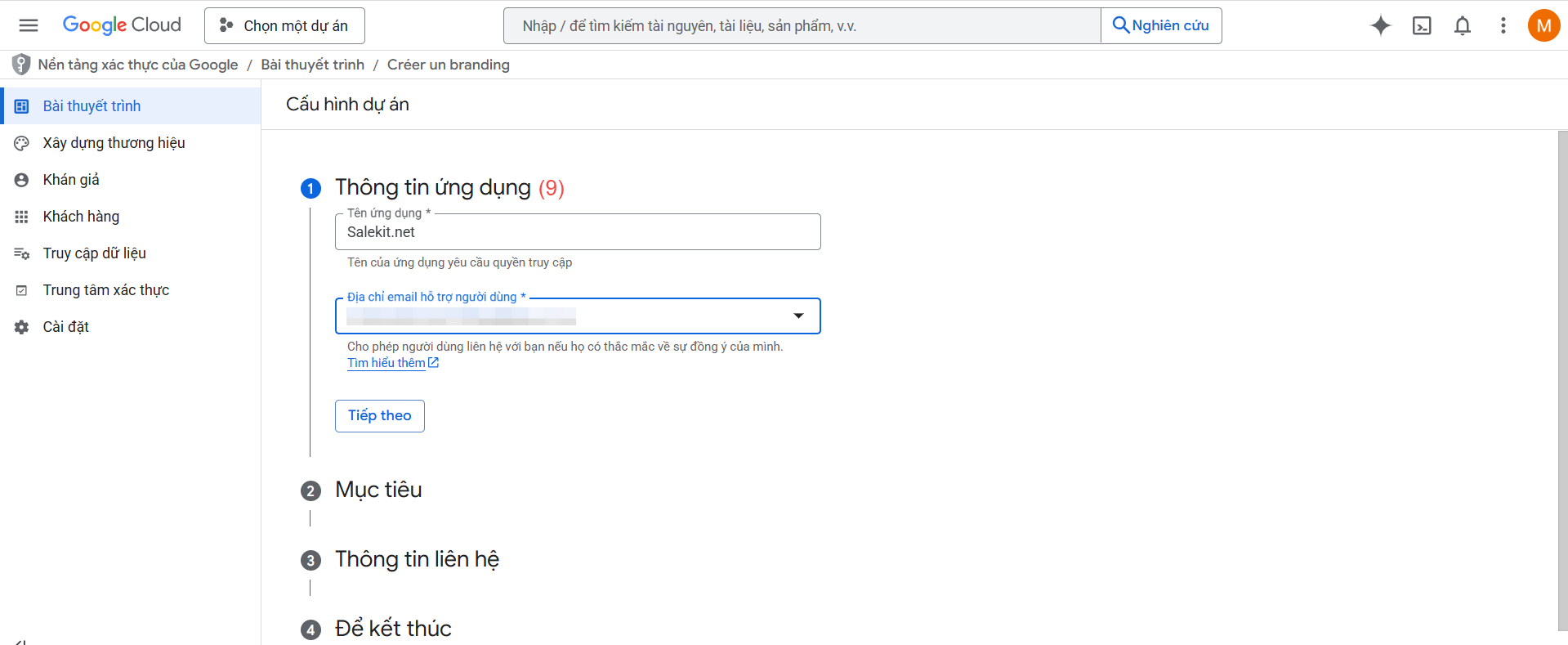Click the person icon for Khán giả
1568x645 pixels.
[22, 180]
